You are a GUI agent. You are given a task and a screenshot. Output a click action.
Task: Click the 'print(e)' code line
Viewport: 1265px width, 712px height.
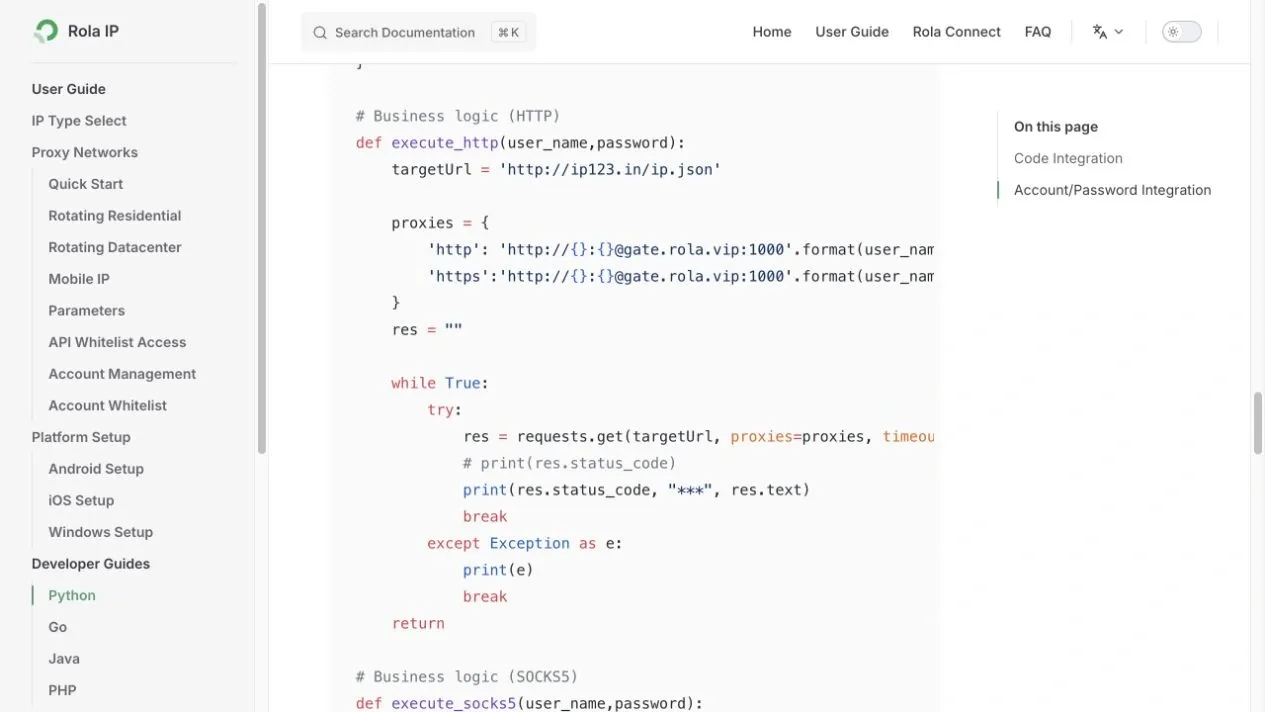[498, 570]
